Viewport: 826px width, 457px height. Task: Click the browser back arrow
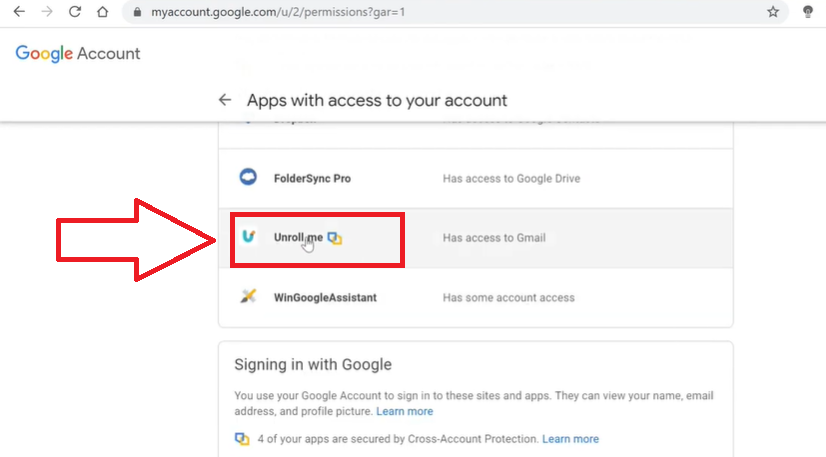click(19, 12)
